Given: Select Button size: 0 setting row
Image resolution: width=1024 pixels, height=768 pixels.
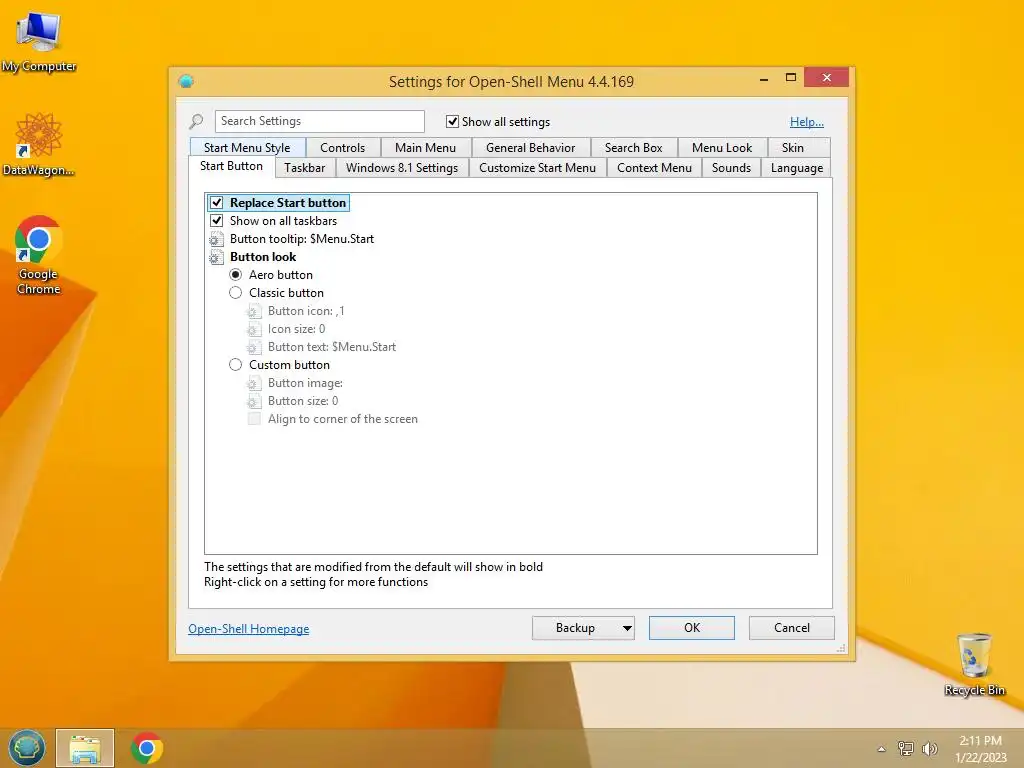Looking at the screenshot, I should (x=303, y=401).
